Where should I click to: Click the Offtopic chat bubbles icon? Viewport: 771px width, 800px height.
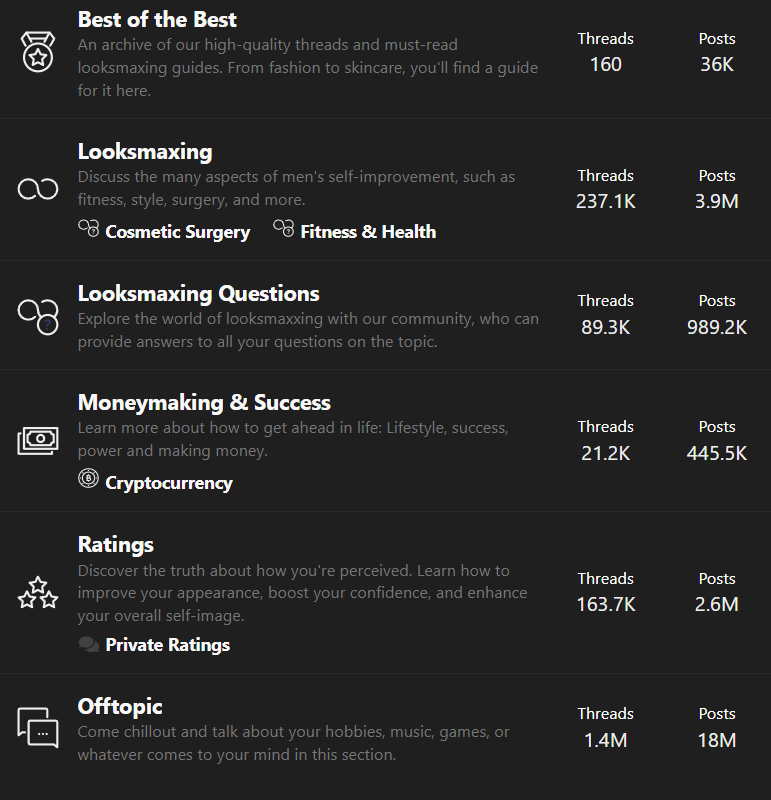pyautogui.click(x=38, y=727)
